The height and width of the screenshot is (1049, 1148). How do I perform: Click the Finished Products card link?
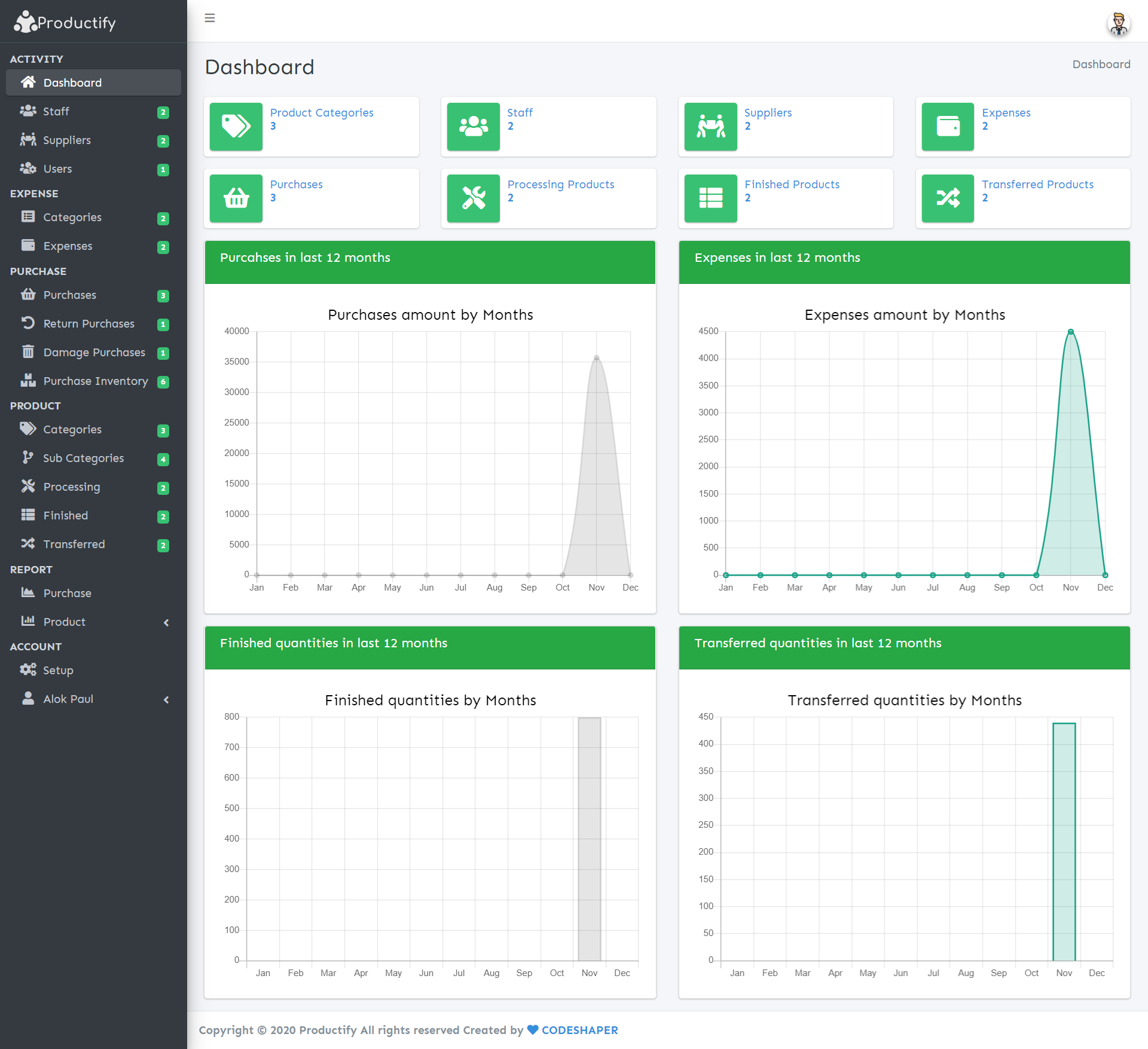[x=792, y=184]
